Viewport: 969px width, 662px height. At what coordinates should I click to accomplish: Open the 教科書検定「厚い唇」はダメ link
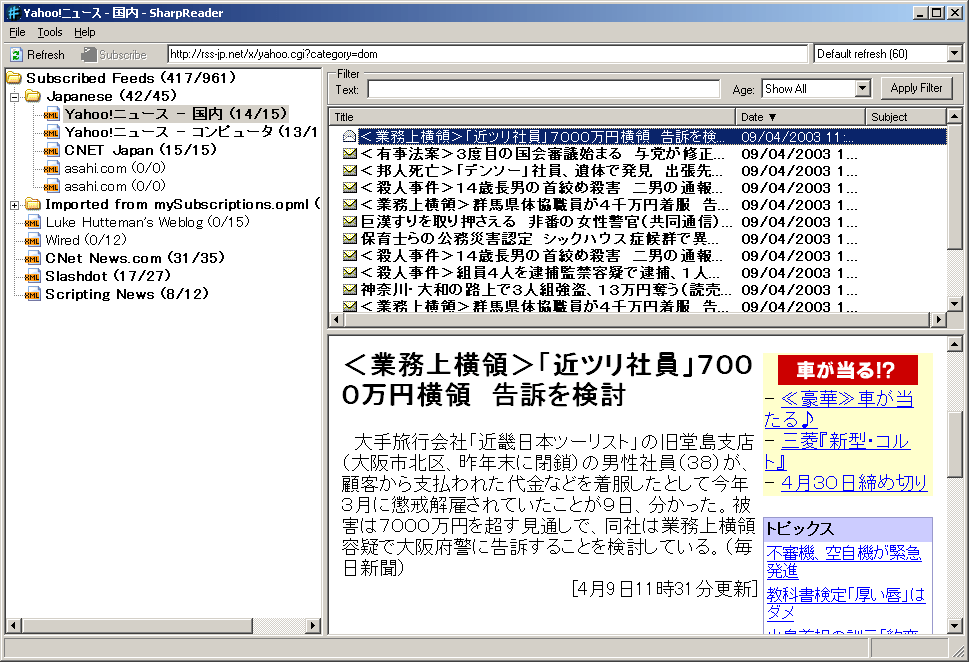point(845,603)
